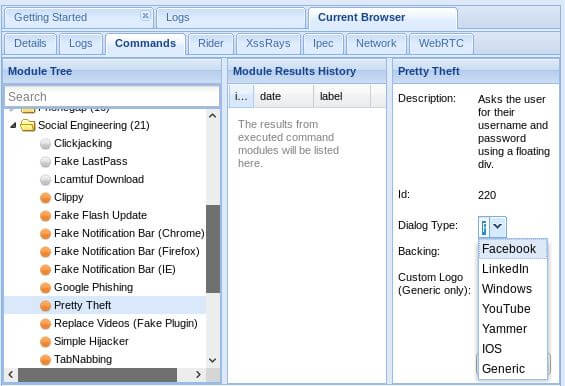
Task: Click the orange Clippy module indicator icon
Action: 45,198
